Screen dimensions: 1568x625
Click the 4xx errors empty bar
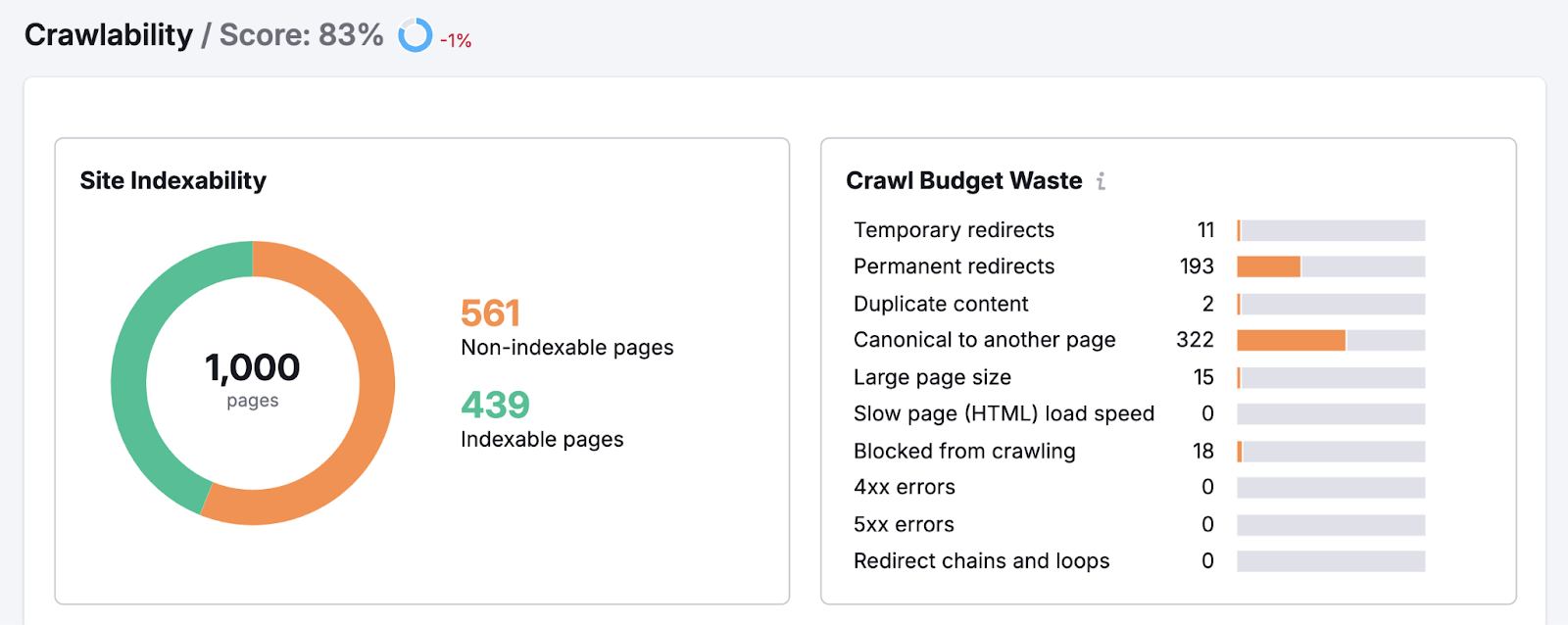coord(1331,487)
